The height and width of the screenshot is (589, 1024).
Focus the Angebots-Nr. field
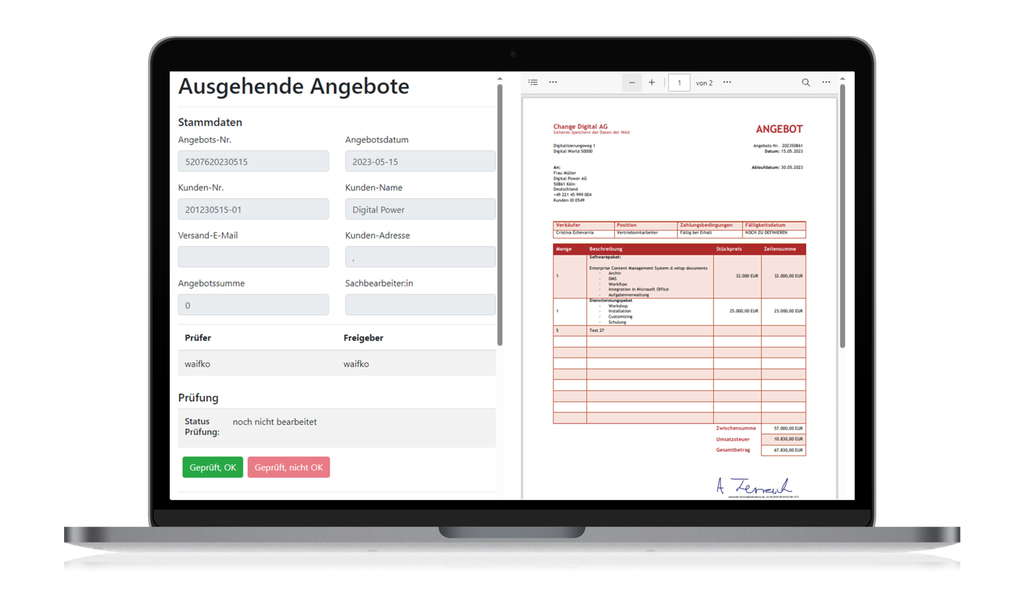253,161
